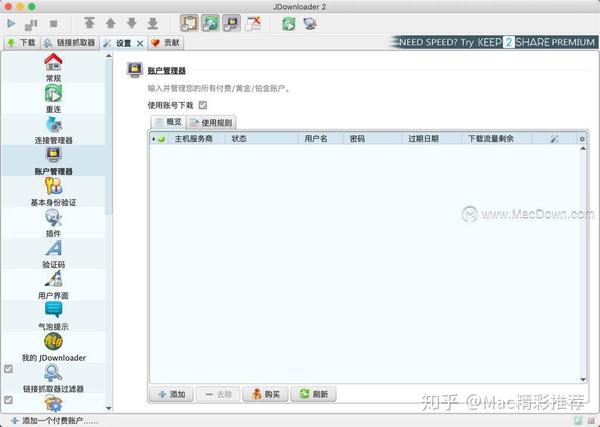This screenshot has width=600, height=427.
Task: Toggle checkbox beside 链接抓取器过滤器
Action: pyautogui.click(x=8, y=369)
